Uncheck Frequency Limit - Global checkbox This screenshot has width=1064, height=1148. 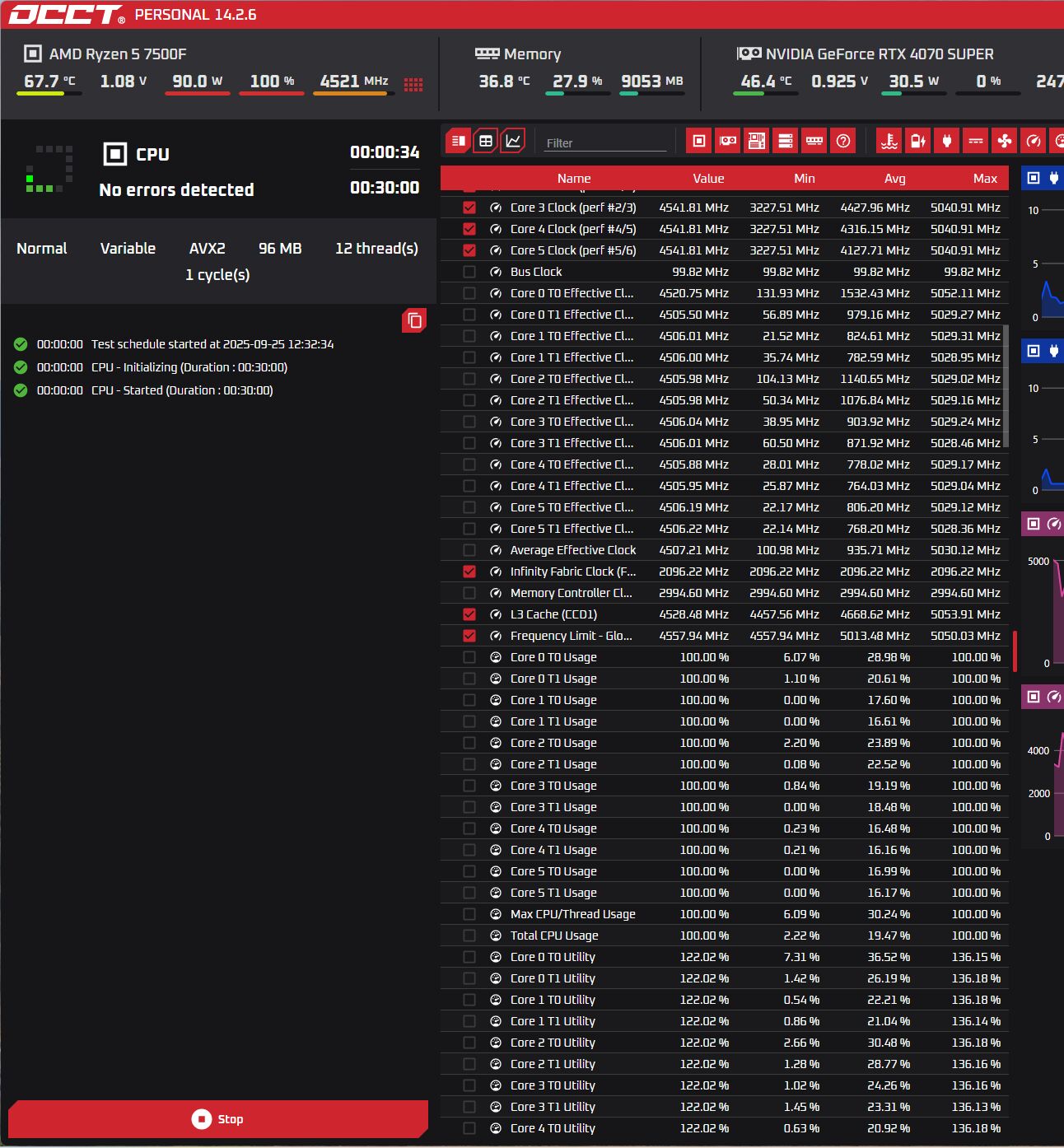(x=469, y=636)
